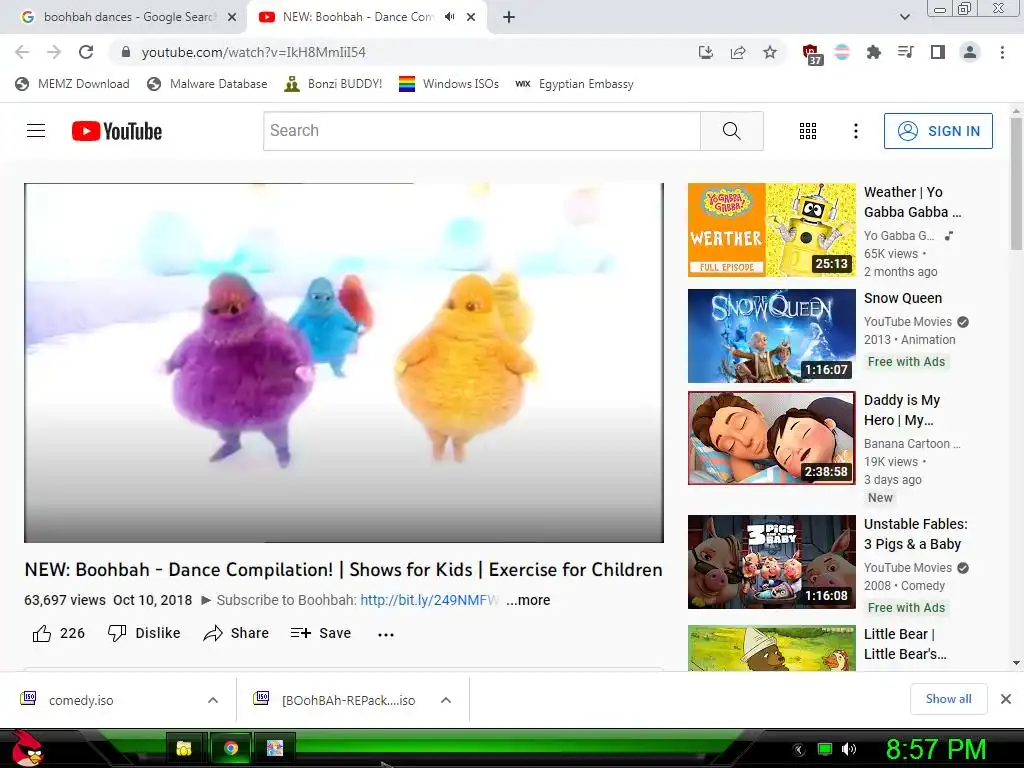Screen dimensions: 1024x768
Task: Click the Share button under video
Action: (236, 633)
